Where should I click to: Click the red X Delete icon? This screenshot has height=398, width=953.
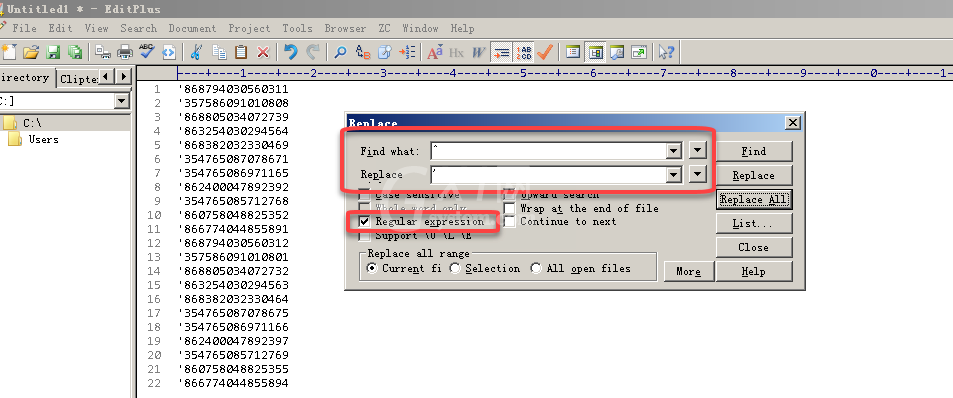click(263, 52)
